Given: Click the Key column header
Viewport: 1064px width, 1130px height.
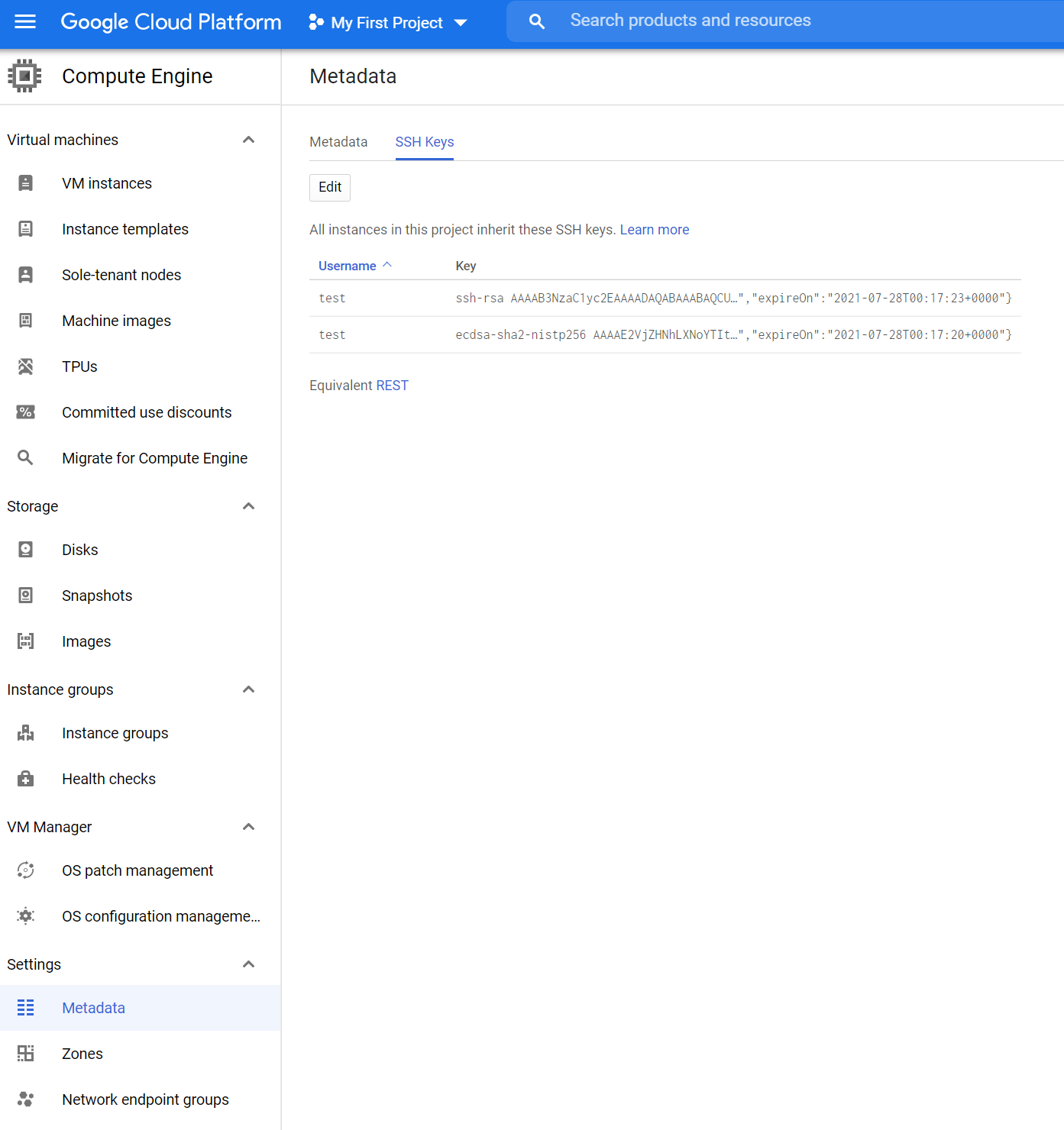Looking at the screenshot, I should [466, 266].
